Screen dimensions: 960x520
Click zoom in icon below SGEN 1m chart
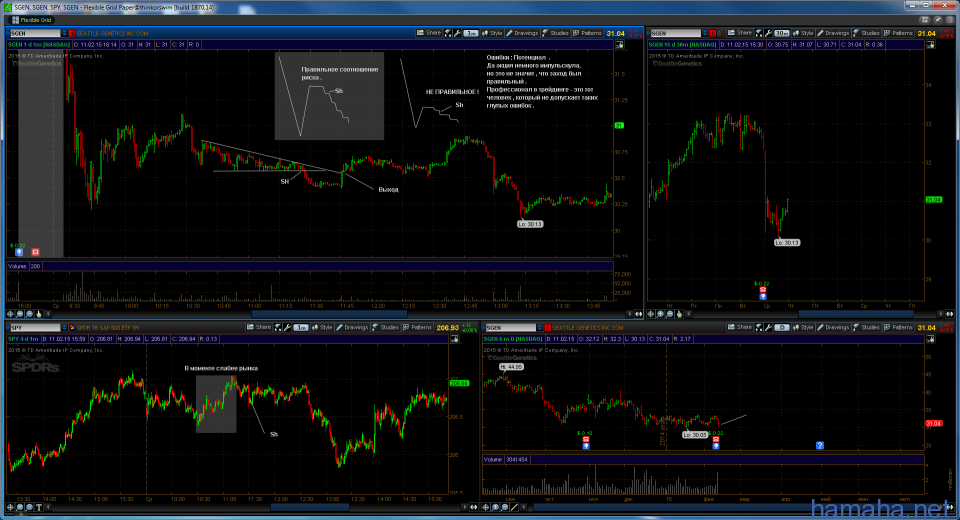[20, 314]
